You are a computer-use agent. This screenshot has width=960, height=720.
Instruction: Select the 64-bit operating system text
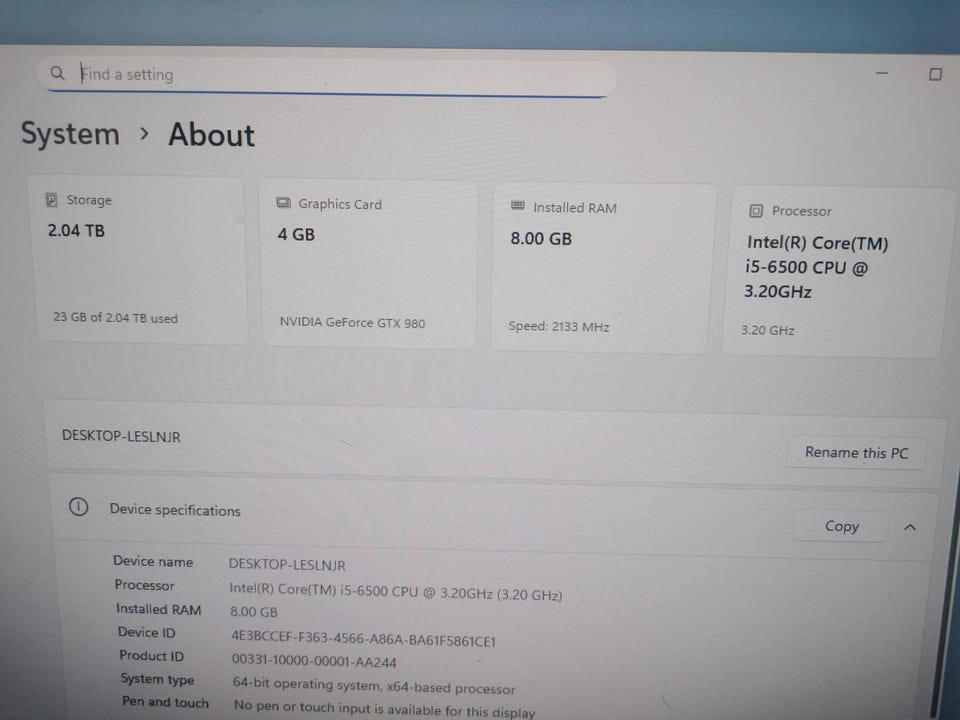tap(373, 686)
